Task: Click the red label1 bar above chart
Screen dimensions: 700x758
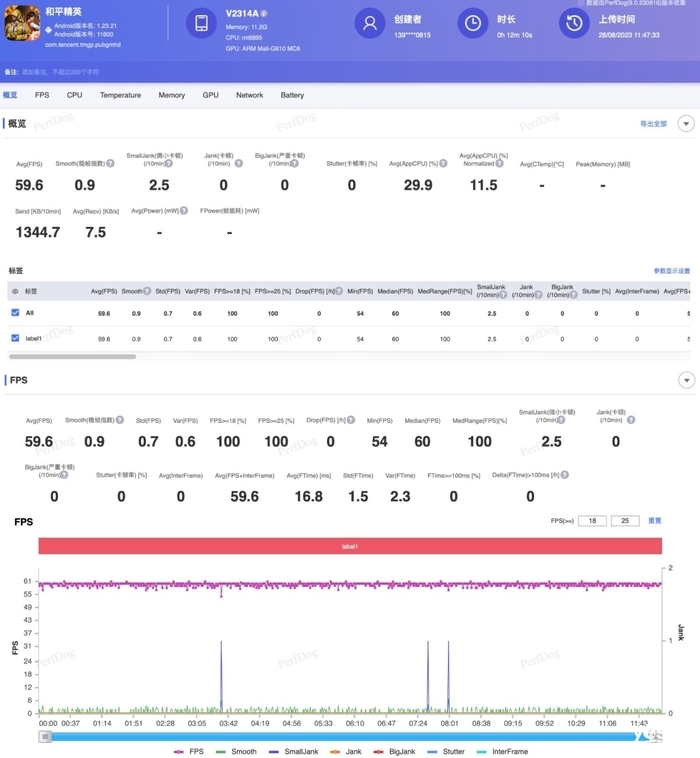Action: (x=350, y=546)
